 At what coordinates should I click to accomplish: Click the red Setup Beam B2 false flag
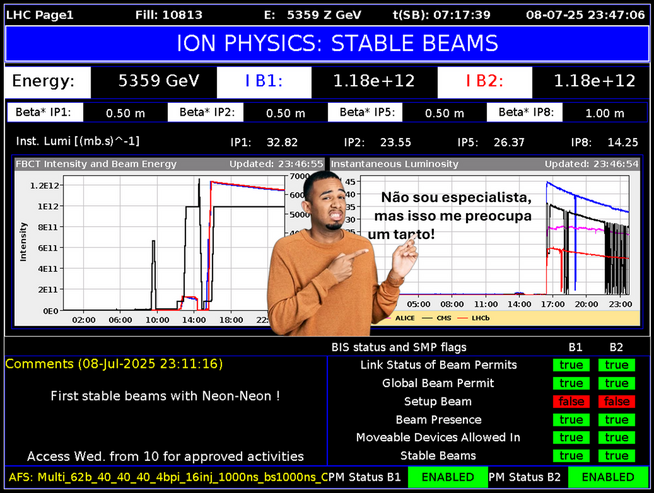[x=616, y=401]
